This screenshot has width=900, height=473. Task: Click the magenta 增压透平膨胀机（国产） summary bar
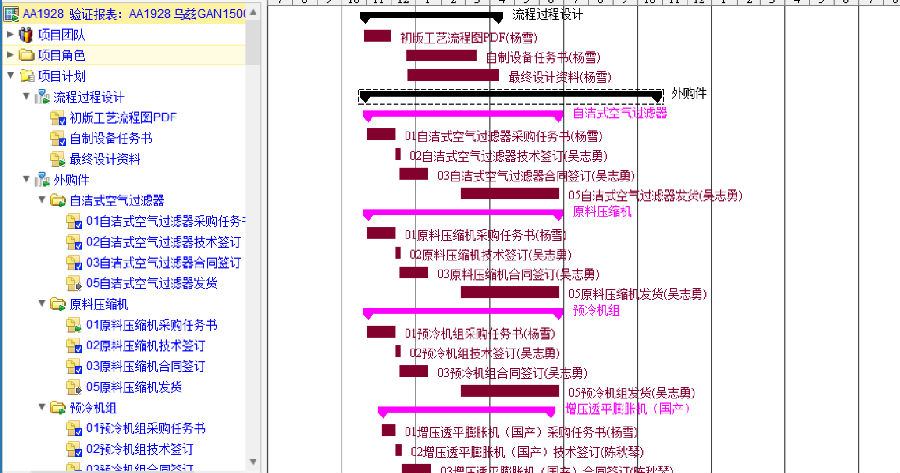tap(467, 412)
